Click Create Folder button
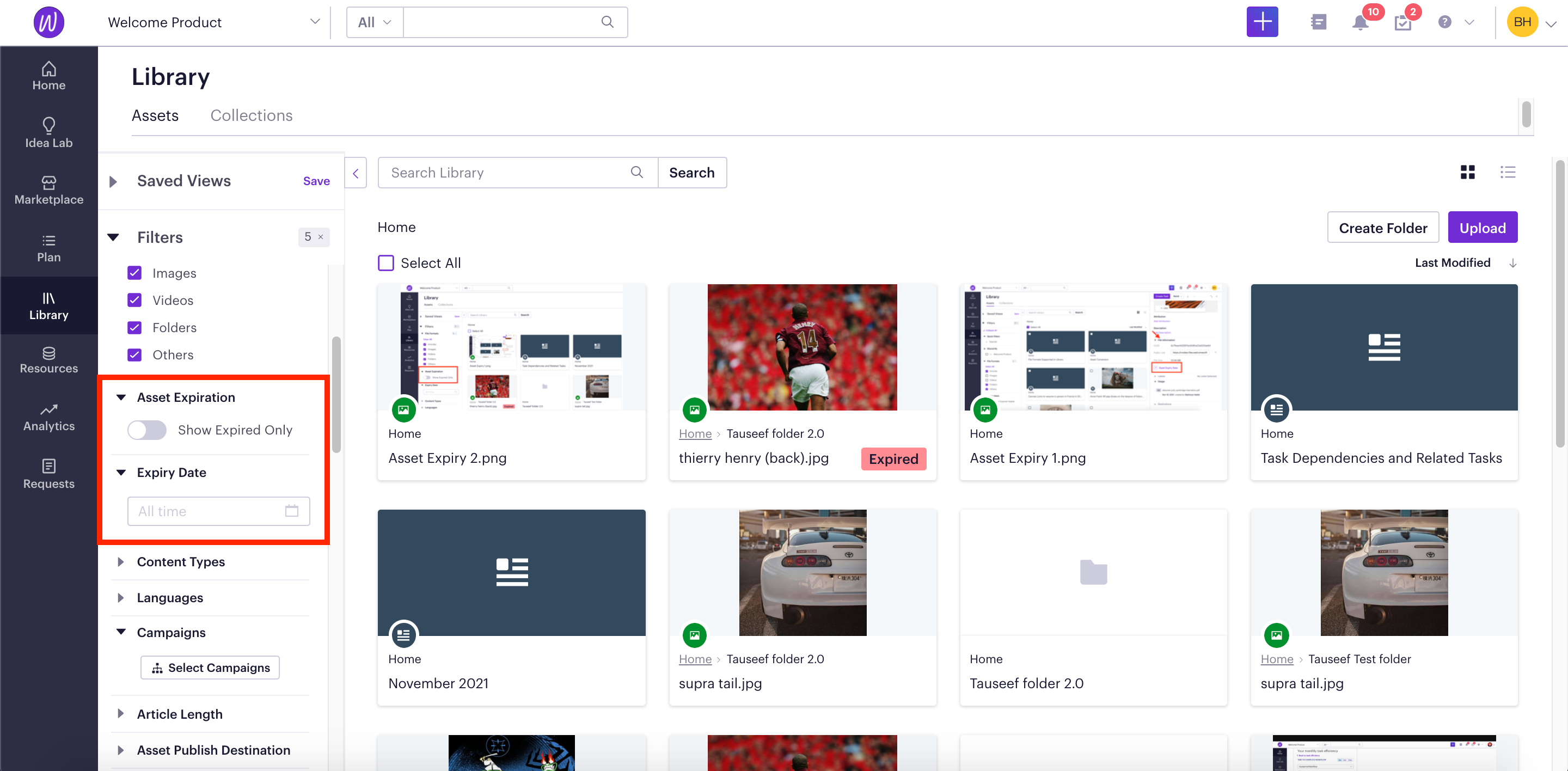Screen dimensions: 1568x771 pos(1382,228)
